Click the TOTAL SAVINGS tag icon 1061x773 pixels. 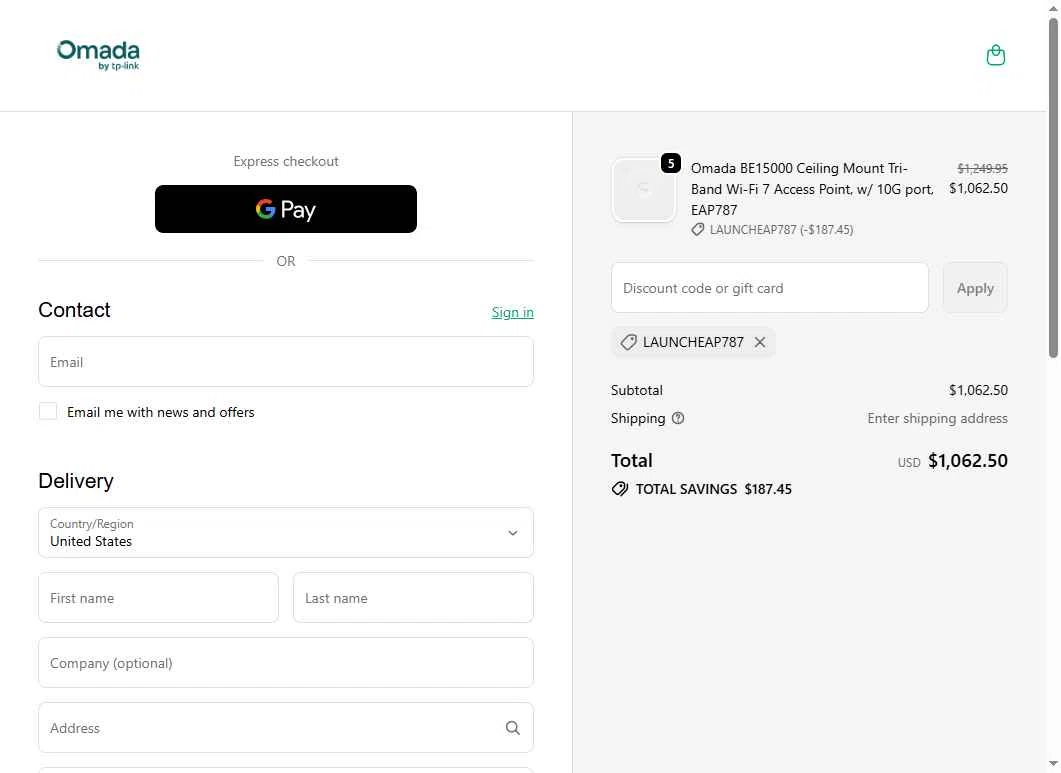[x=620, y=489]
